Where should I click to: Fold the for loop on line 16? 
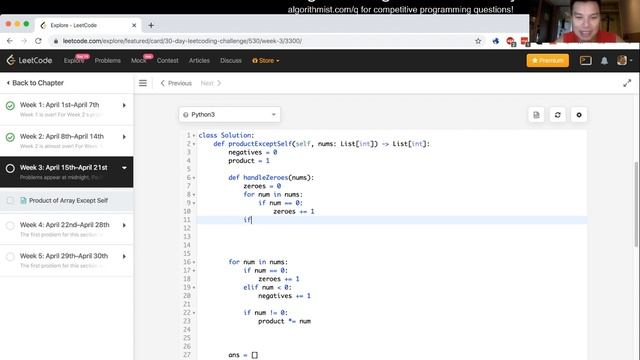coord(194,262)
